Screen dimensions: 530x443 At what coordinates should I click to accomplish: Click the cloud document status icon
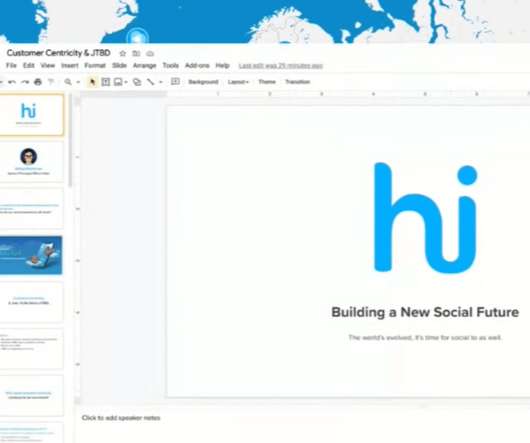[x=150, y=53]
